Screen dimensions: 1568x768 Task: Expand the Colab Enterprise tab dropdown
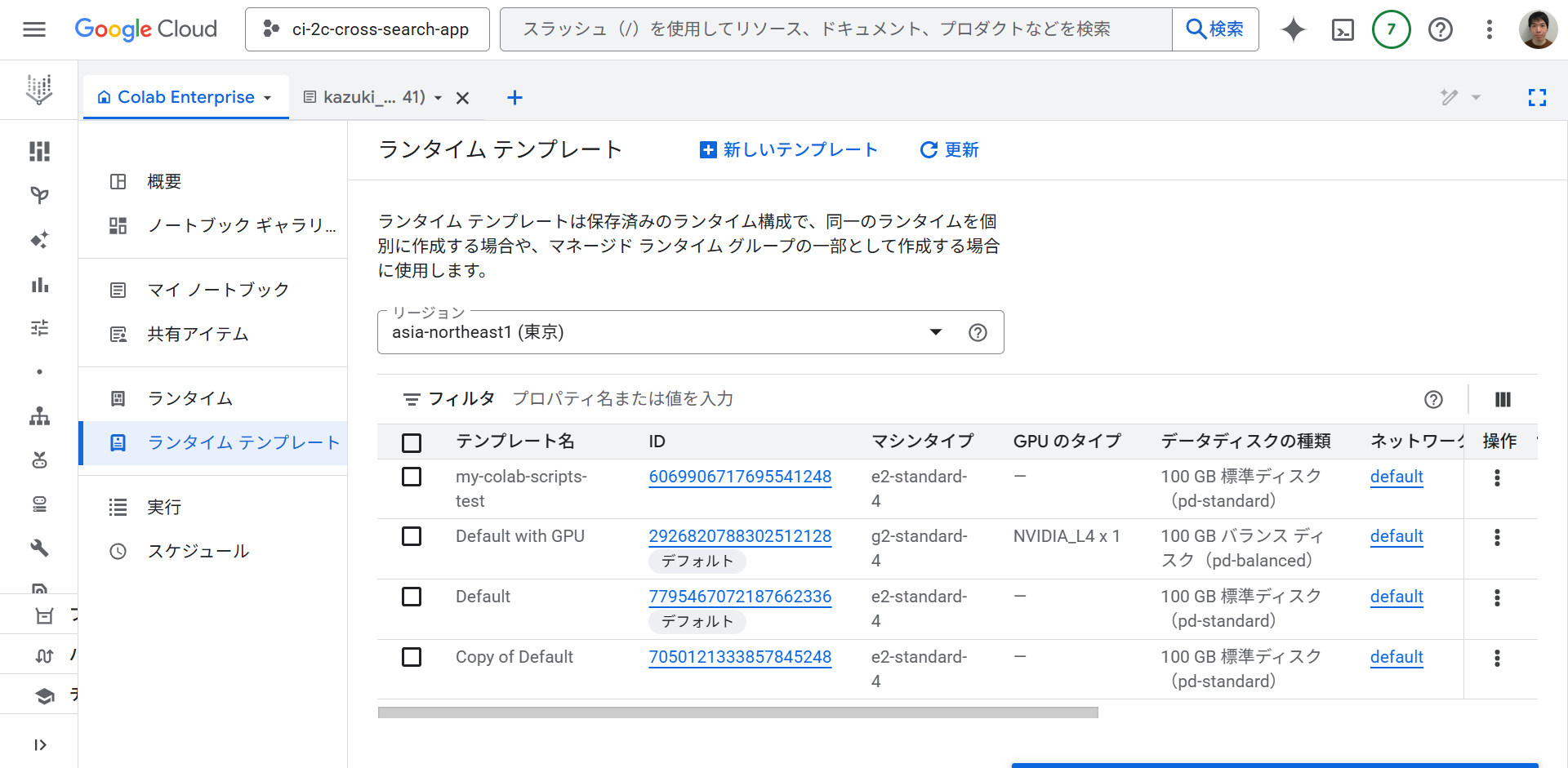pos(267,98)
